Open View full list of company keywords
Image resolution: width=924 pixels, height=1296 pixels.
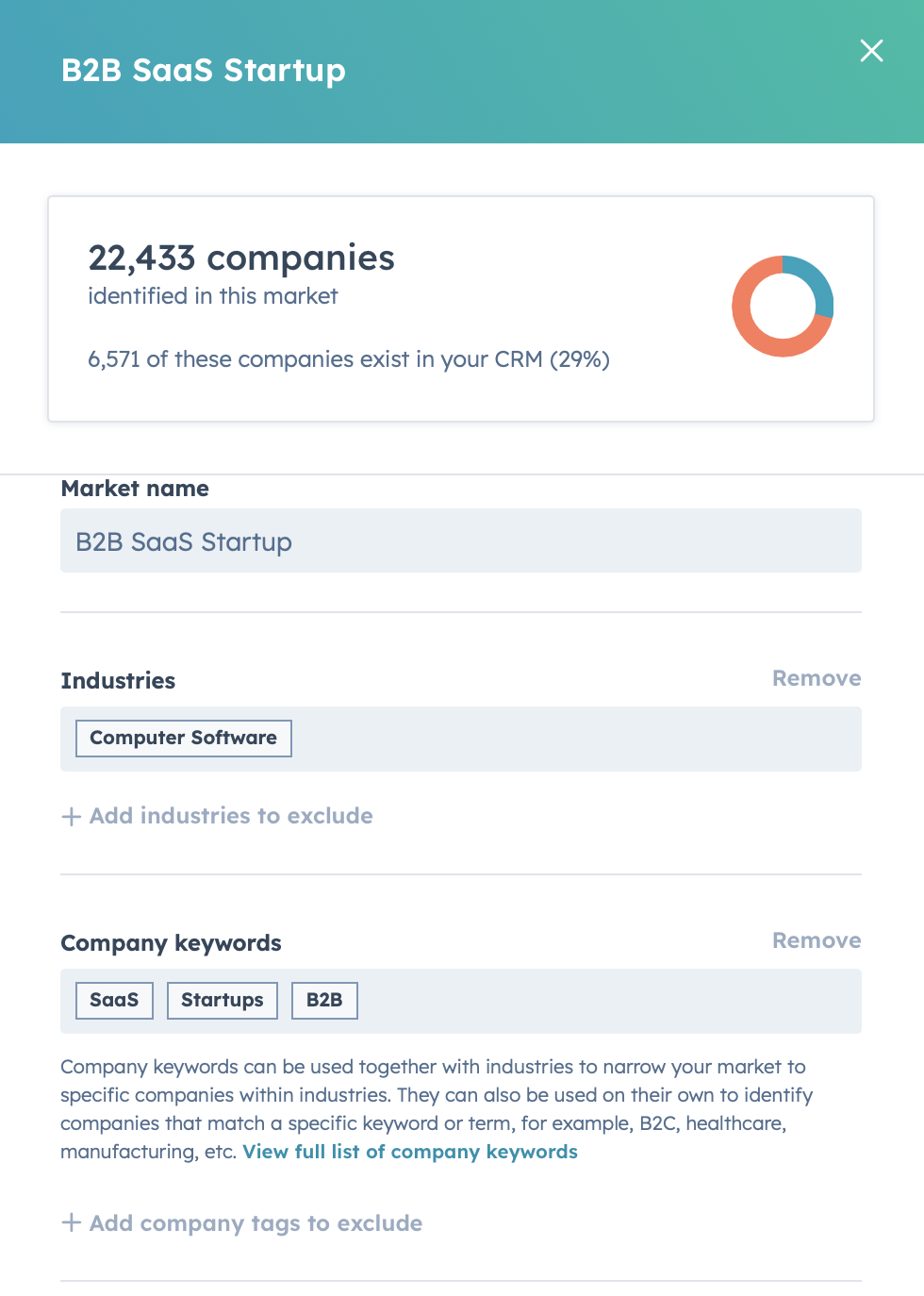410,1152
